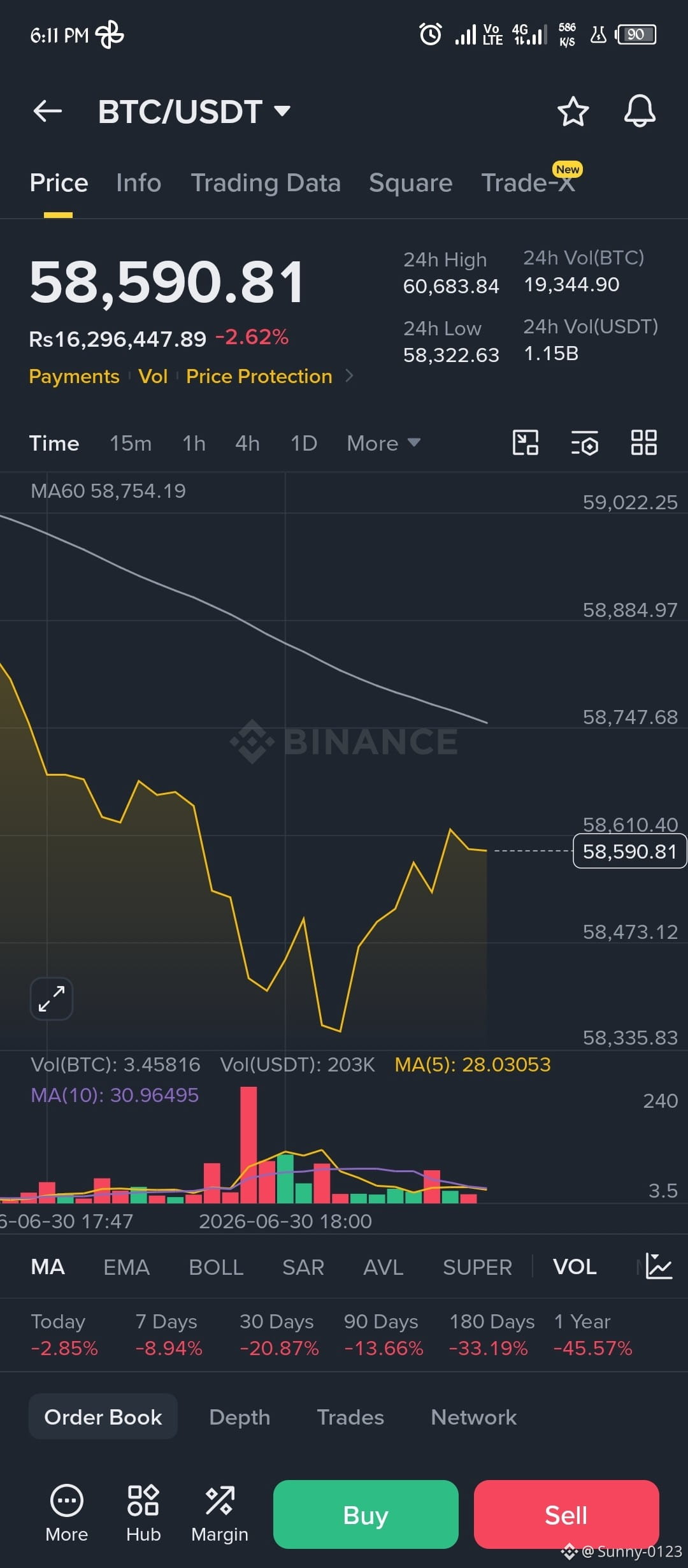Toggle the EMA indicator

(127, 1267)
